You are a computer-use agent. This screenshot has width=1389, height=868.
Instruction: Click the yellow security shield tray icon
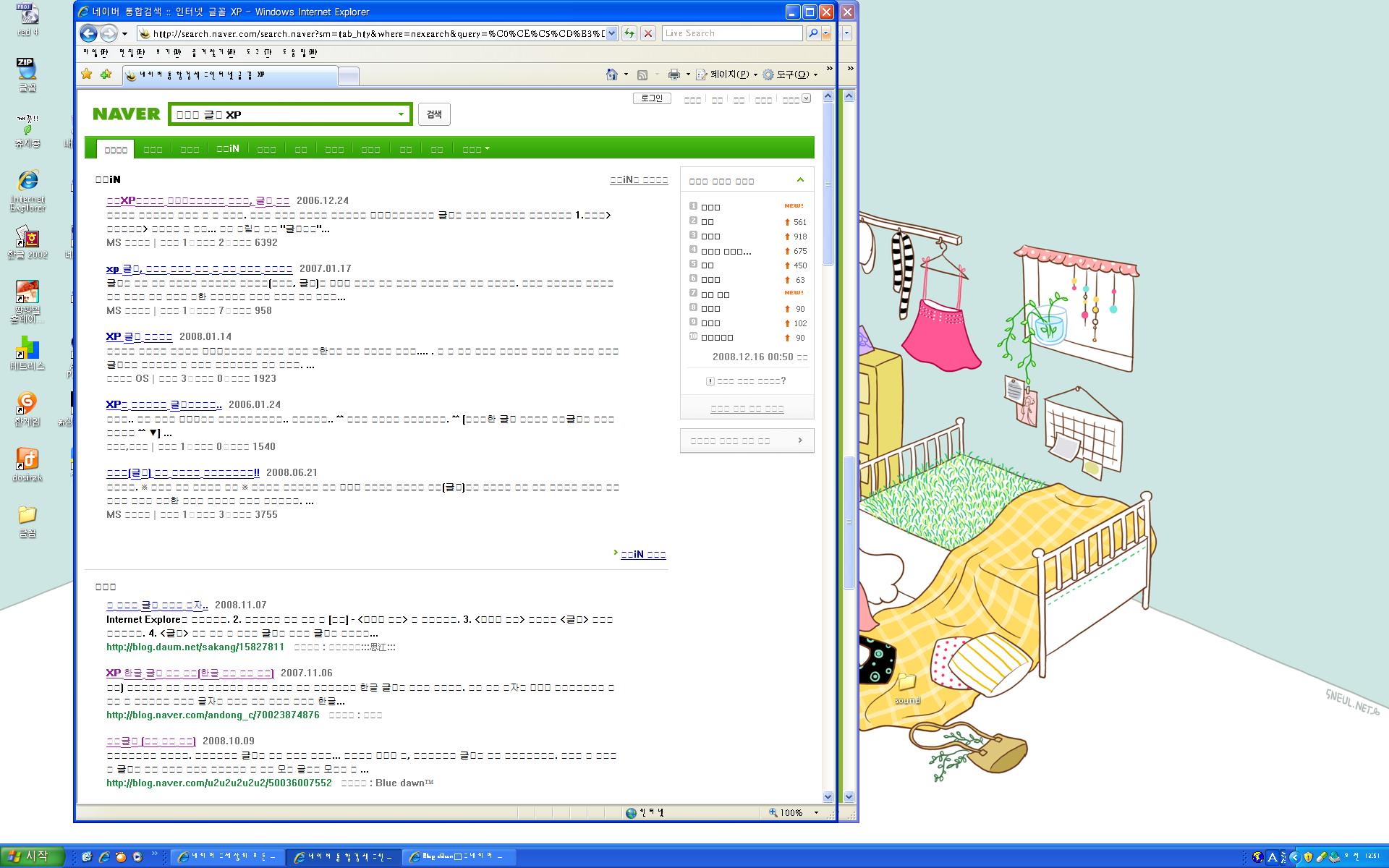pyautogui.click(x=1308, y=857)
